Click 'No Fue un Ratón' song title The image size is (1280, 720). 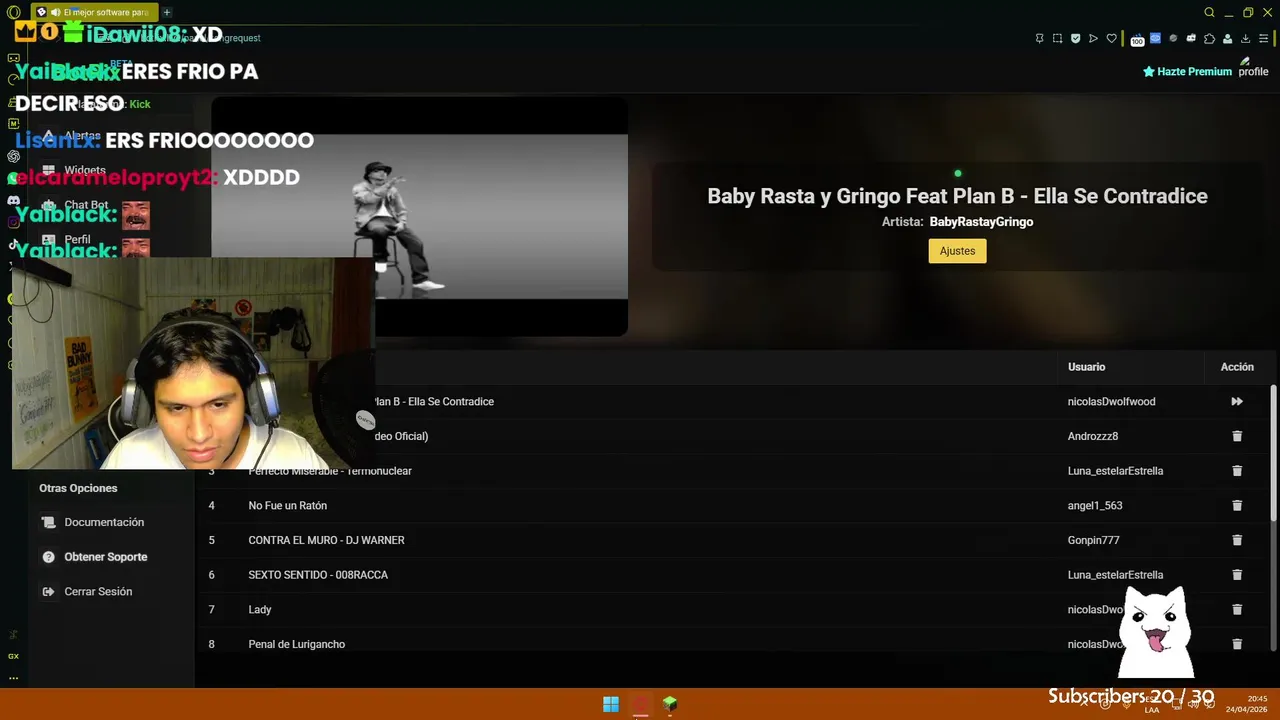[x=287, y=506]
